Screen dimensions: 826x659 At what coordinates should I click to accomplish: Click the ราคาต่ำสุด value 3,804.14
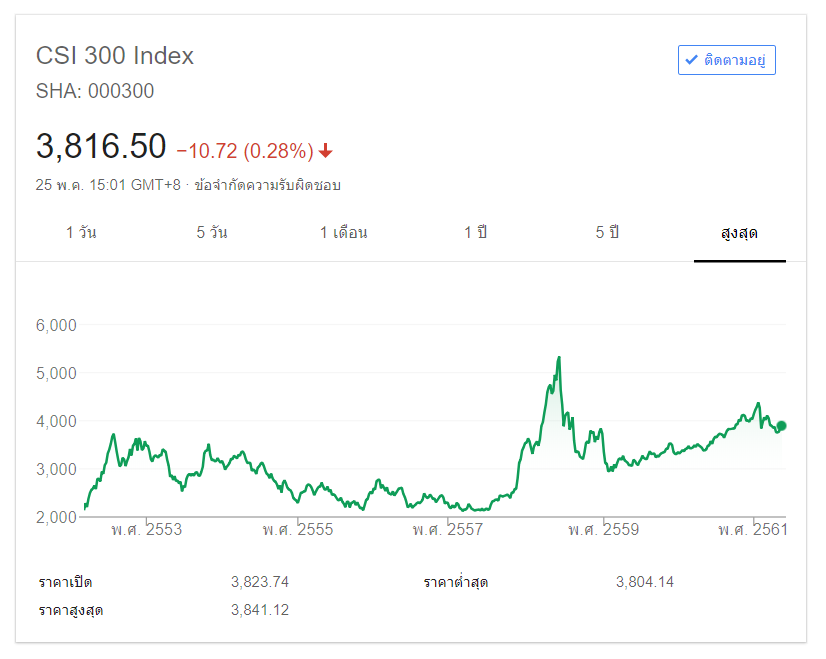click(x=644, y=582)
